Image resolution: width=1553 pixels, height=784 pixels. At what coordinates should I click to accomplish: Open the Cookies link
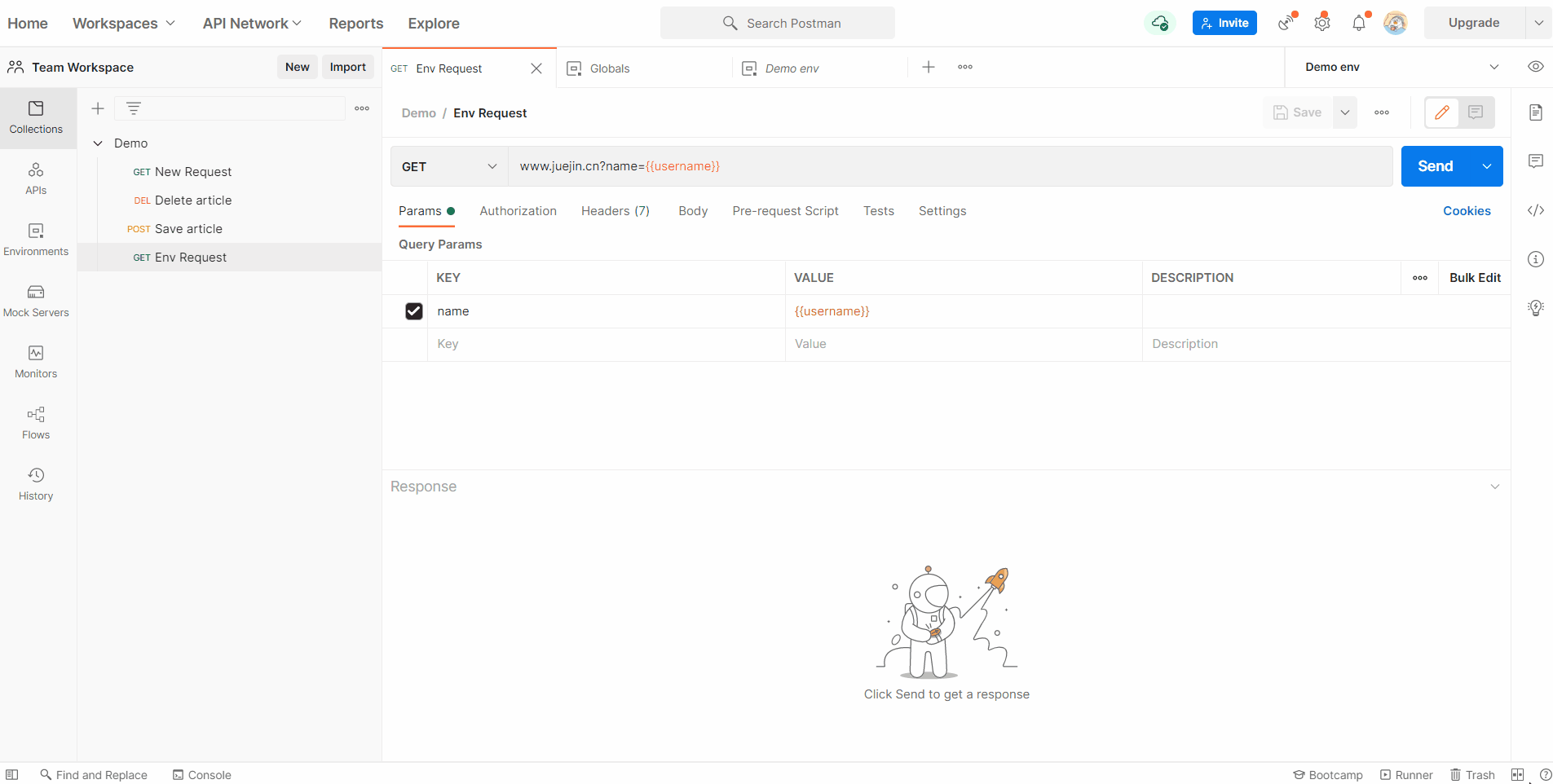coord(1467,211)
